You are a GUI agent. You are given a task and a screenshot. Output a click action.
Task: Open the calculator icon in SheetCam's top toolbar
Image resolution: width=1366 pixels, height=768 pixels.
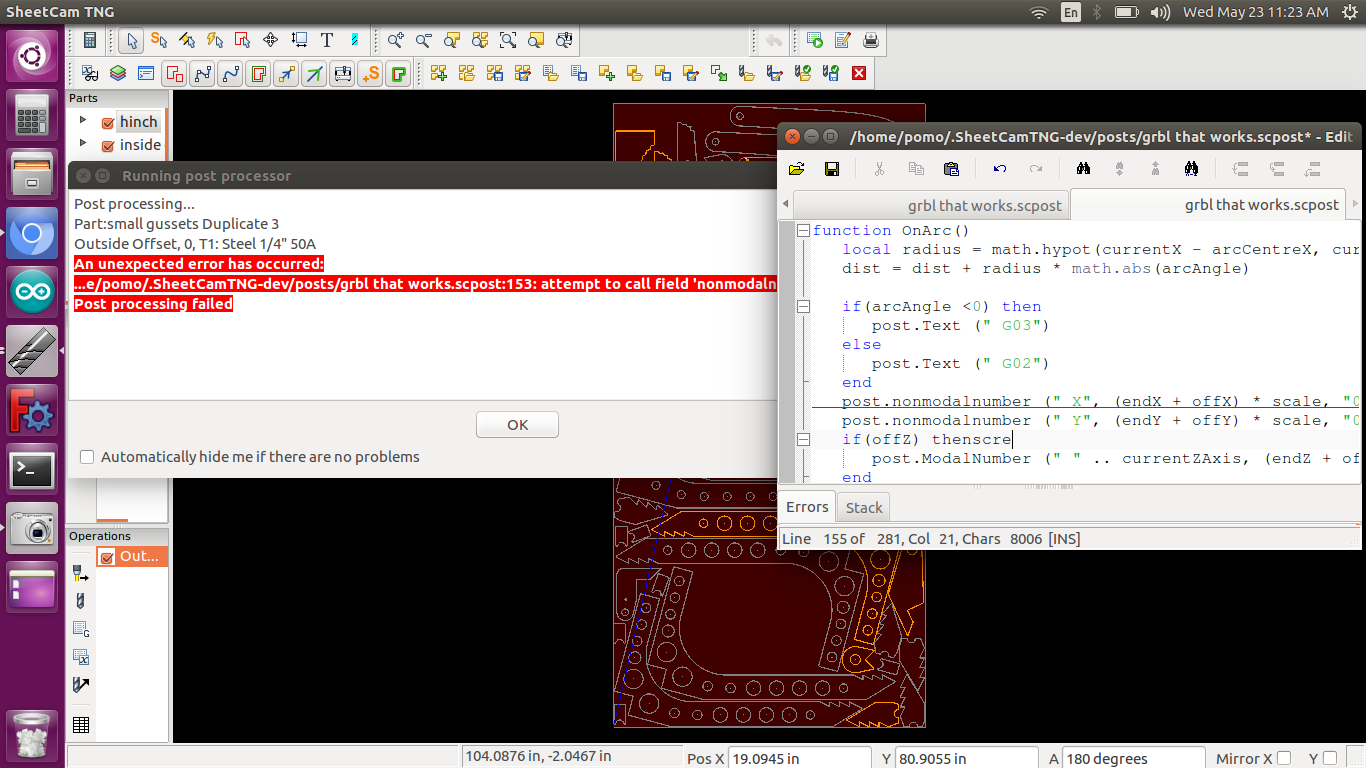tap(89, 40)
